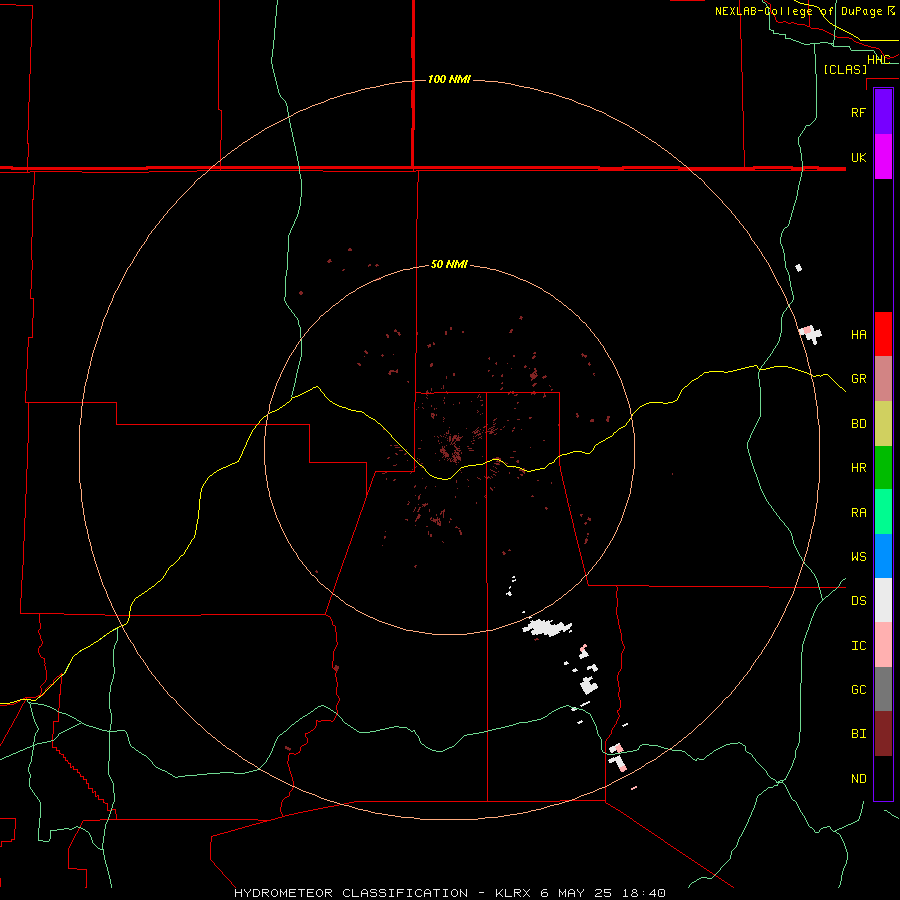
Task: Click the [CLAS] product label
Action: click(845, 69)
